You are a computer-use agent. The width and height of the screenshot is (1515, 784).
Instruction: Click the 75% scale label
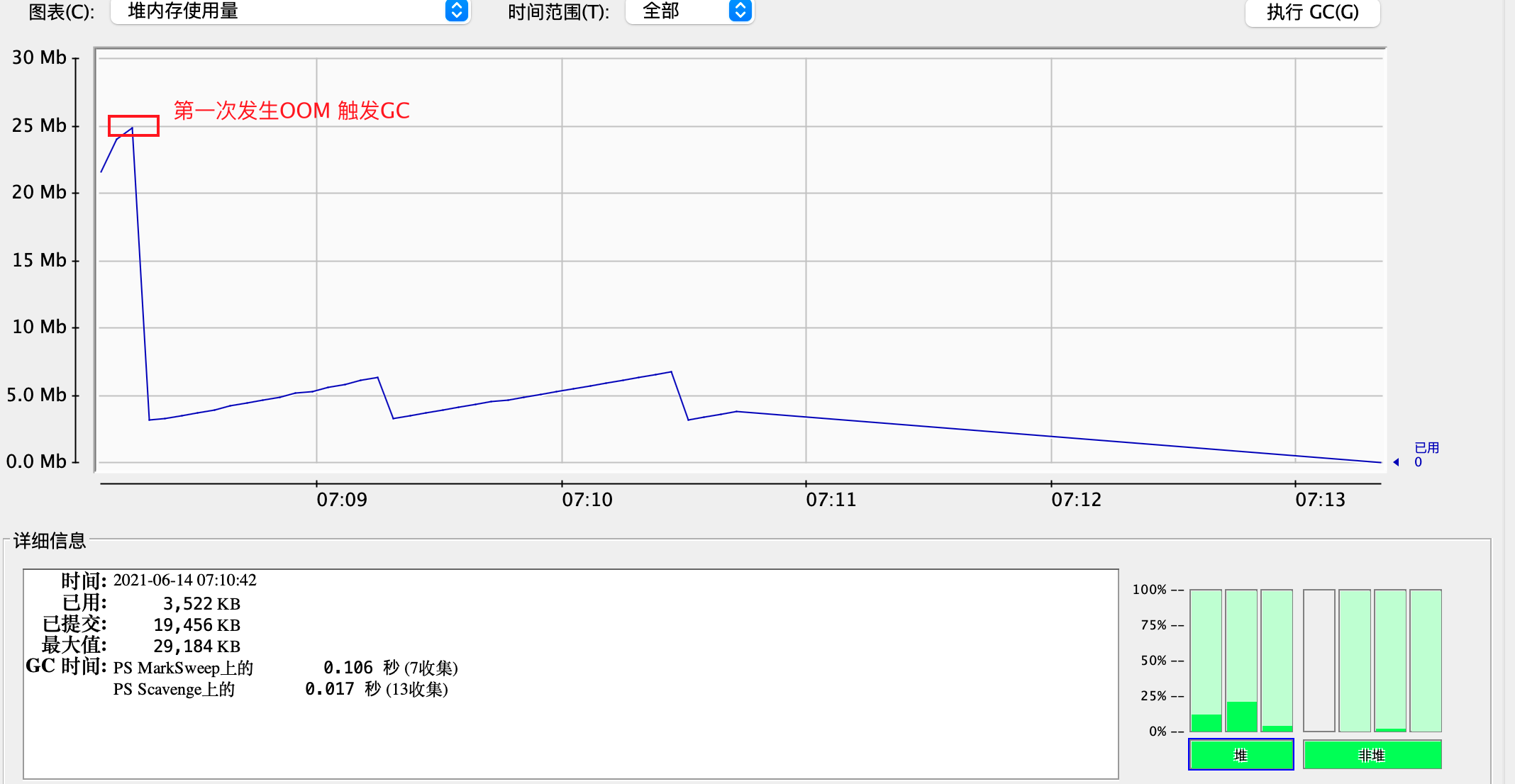pyautogui.click(x=1154, y=625)
